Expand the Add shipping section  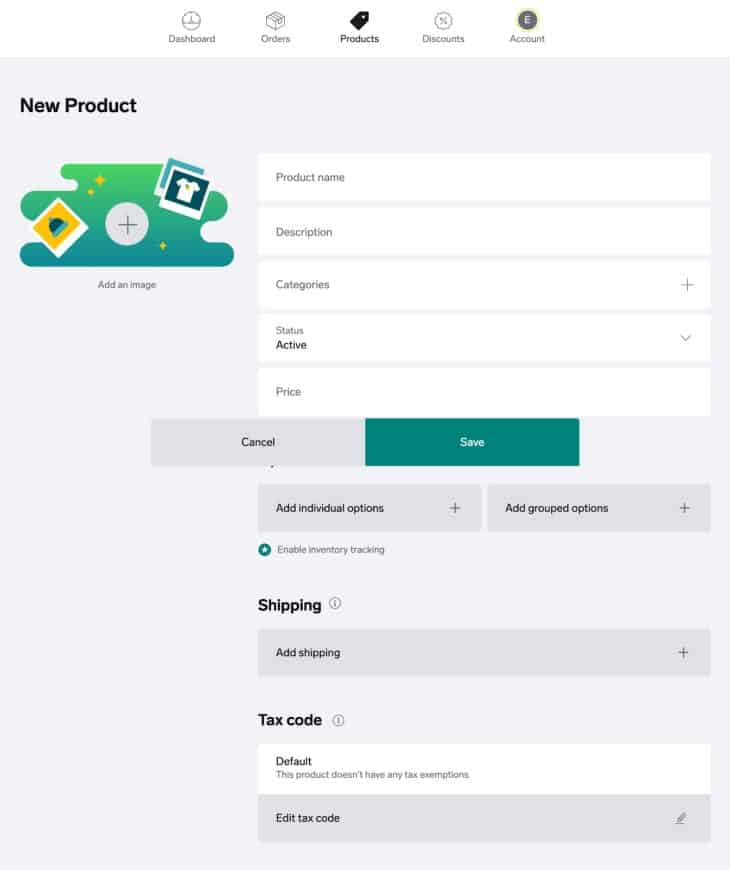click(x=484, y=652)
